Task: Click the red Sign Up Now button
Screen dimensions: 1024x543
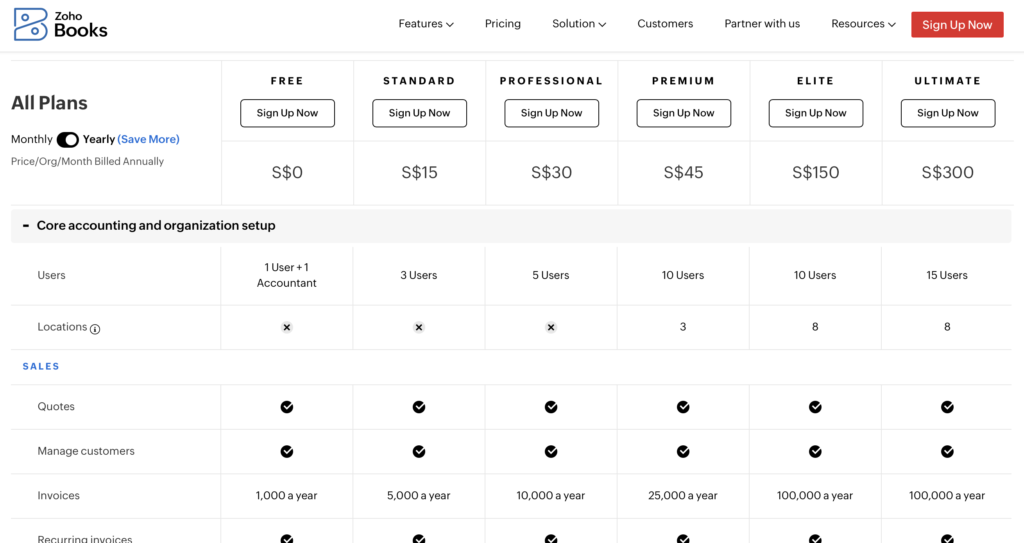Action: (x=957, y=25)
